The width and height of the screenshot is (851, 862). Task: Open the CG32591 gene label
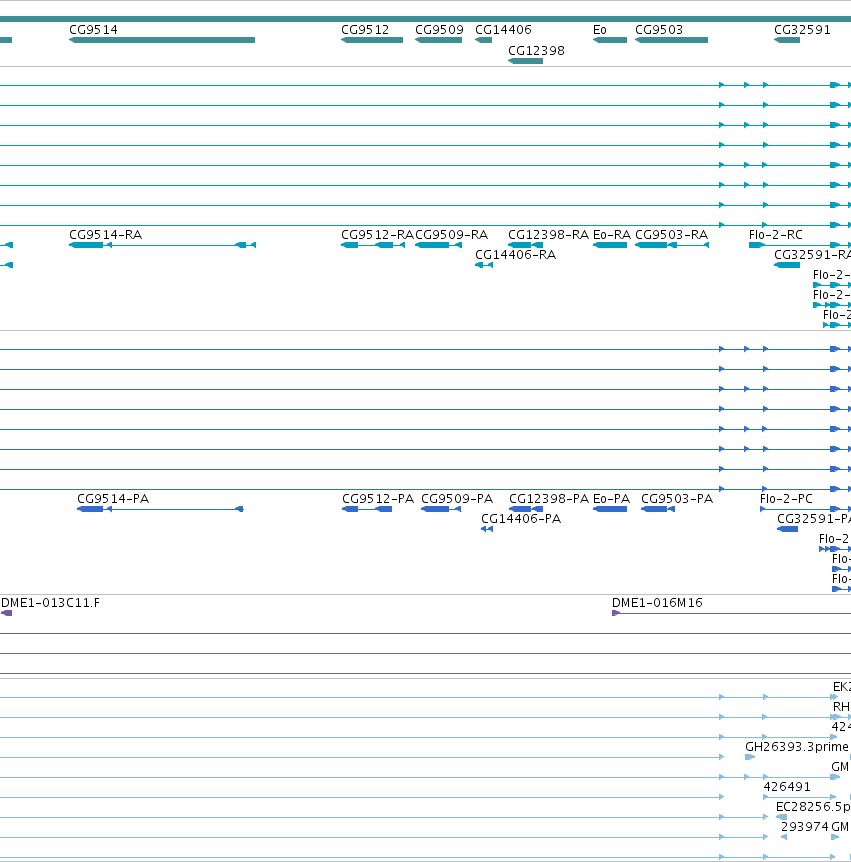click(802, 30)
